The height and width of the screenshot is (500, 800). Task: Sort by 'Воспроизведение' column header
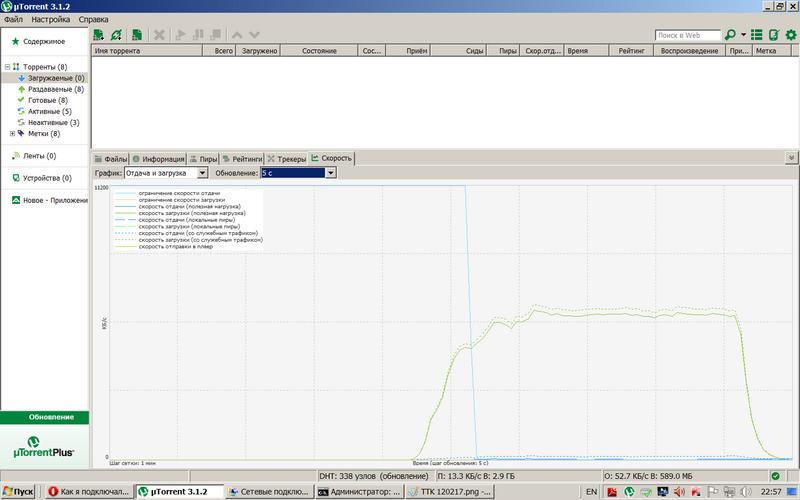(x=689, y=51)
